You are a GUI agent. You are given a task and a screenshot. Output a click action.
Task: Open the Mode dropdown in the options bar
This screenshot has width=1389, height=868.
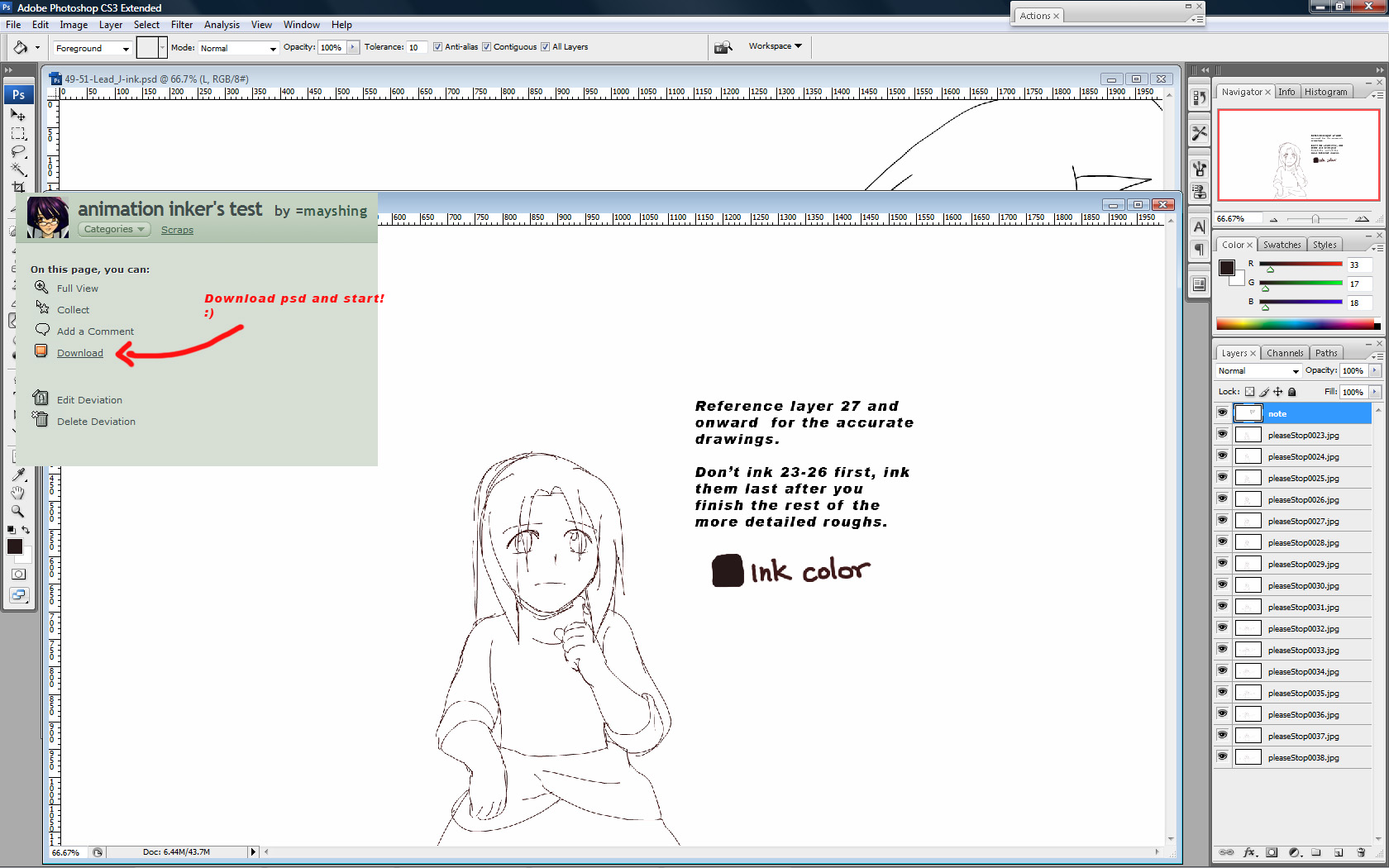237,47
